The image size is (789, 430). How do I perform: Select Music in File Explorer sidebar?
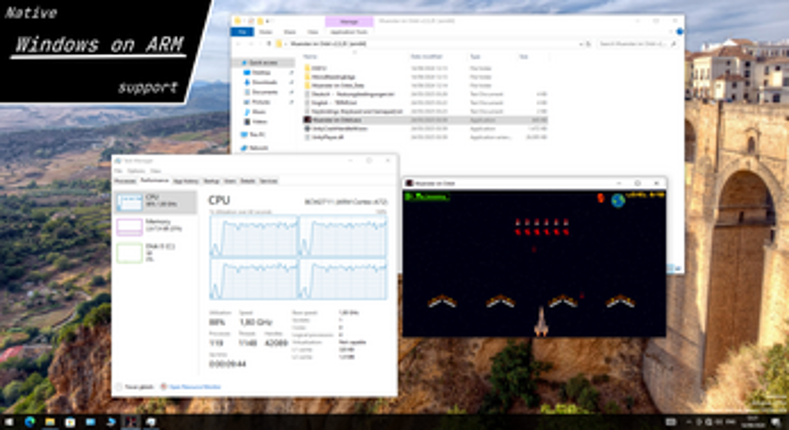255,112
